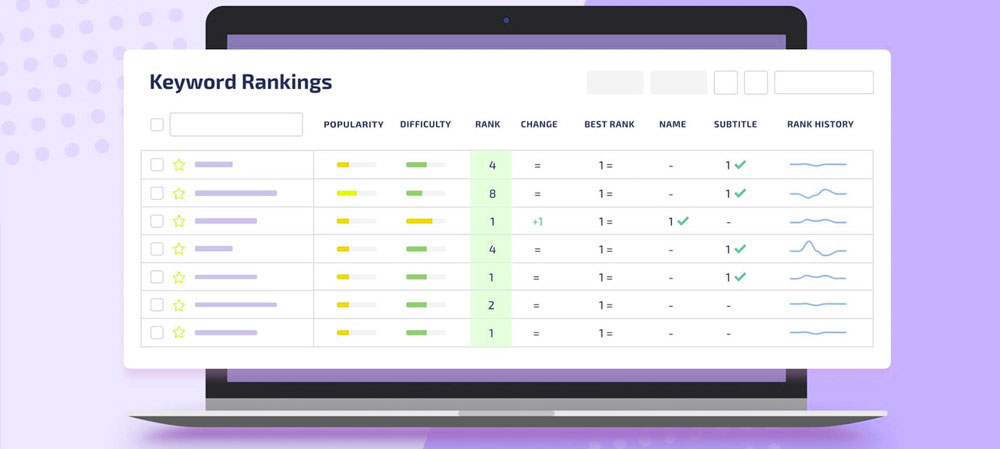Click the Best Rank value in rank 8 row

click(x=605, y=194)
